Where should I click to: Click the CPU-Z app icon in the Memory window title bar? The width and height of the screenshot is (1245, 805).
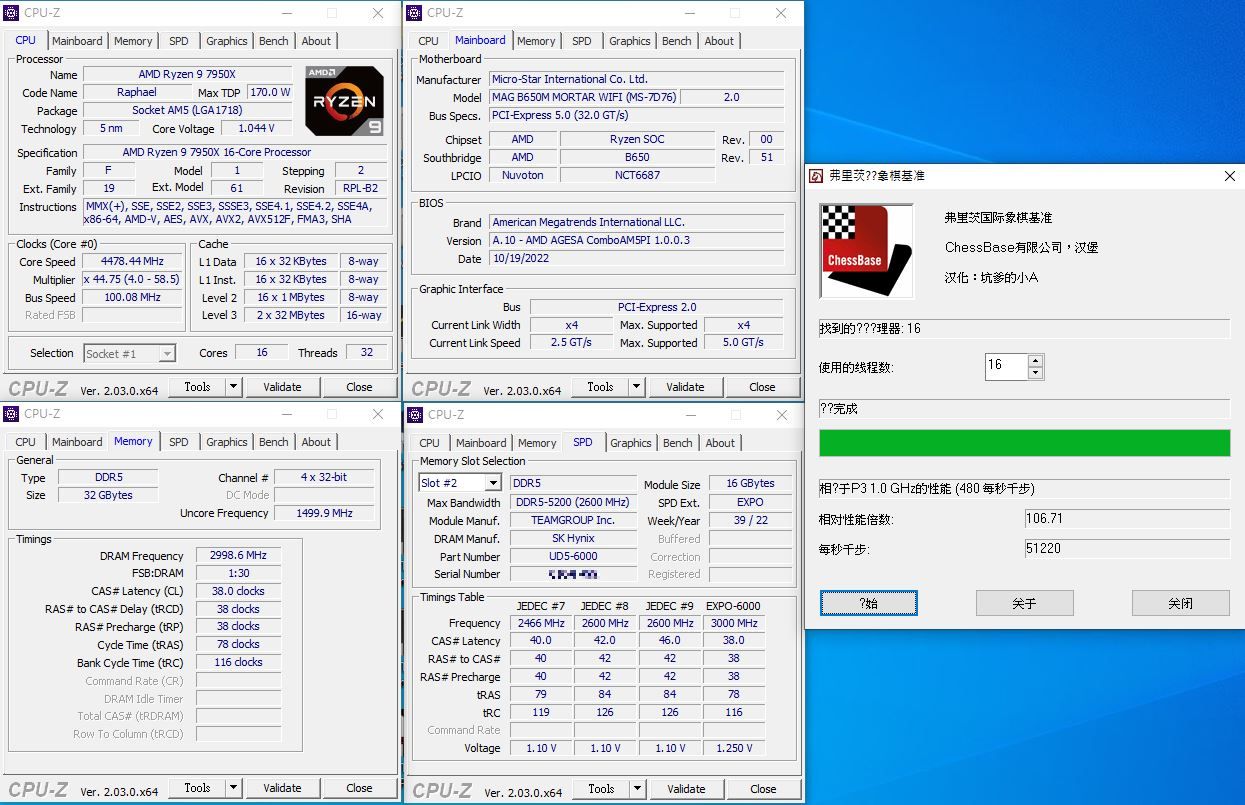click(11, 414)
